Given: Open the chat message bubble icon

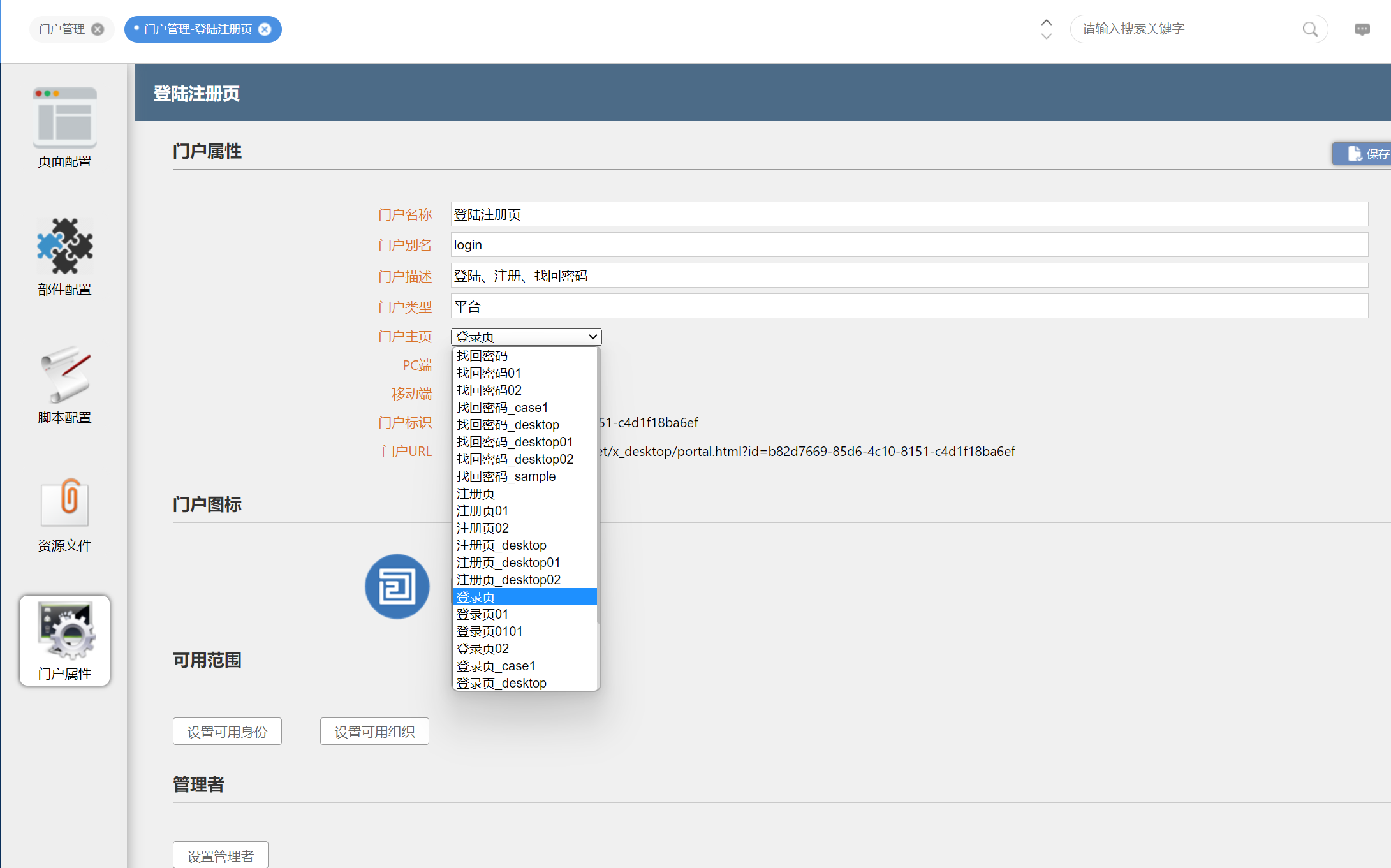Looking at the screenshot, I should [x=1362, y=29].
